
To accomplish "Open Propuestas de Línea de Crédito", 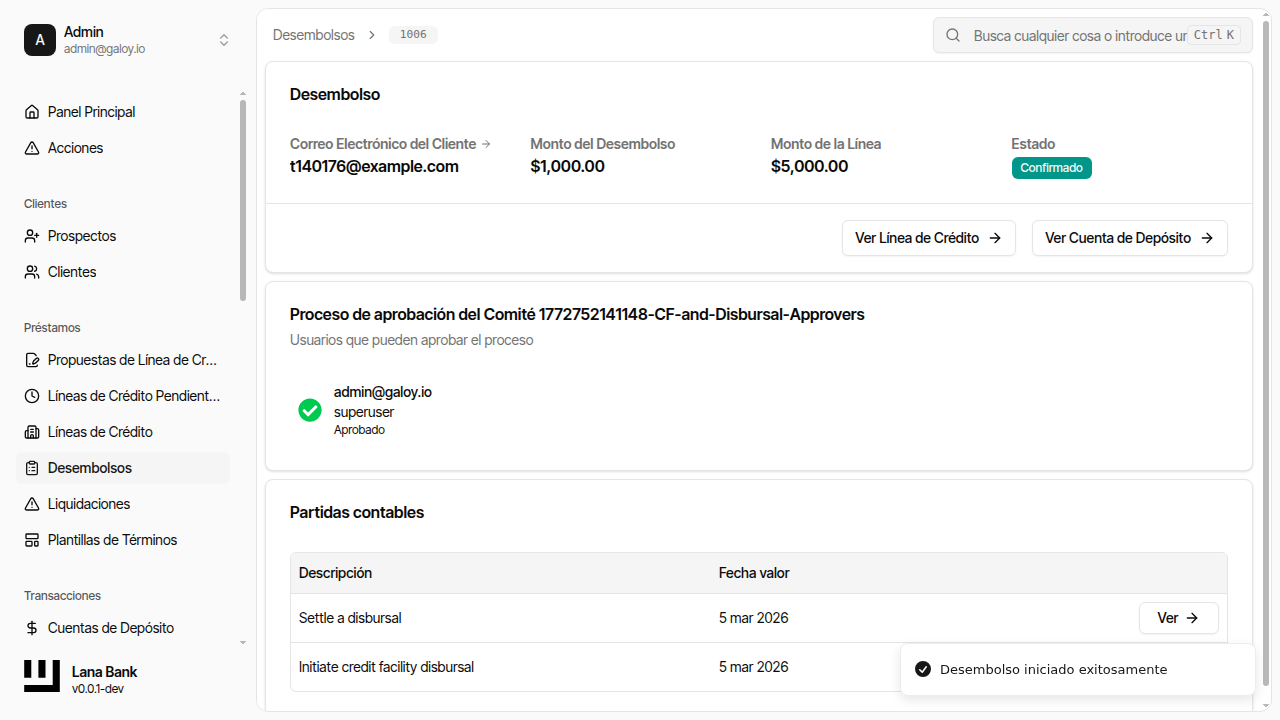I will pos(132,360).
